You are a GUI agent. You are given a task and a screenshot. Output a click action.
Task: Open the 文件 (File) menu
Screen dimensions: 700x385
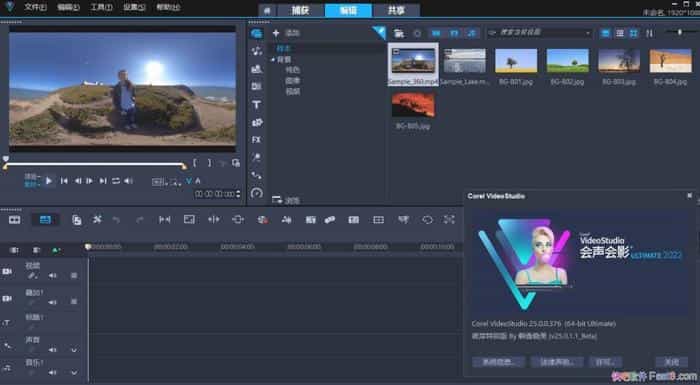pos(35,7)
